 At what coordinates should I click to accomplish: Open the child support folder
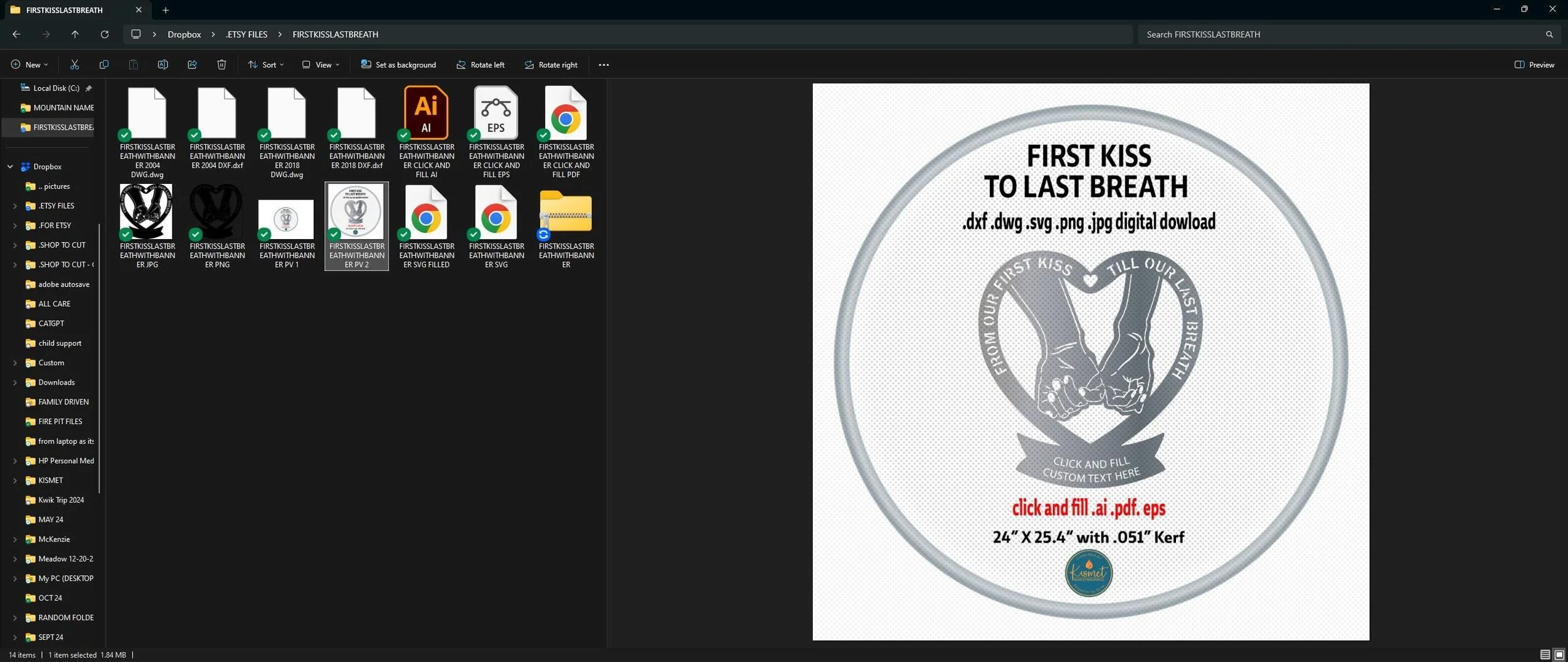coord(53,343)
